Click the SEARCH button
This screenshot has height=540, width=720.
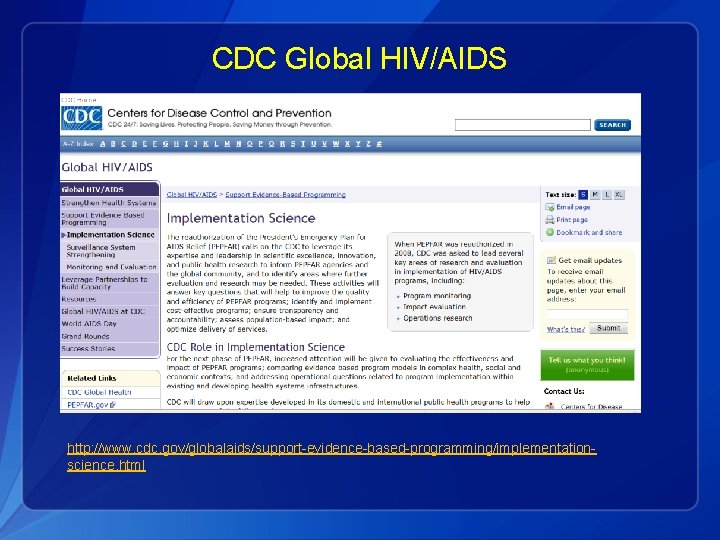pos(612,125)
